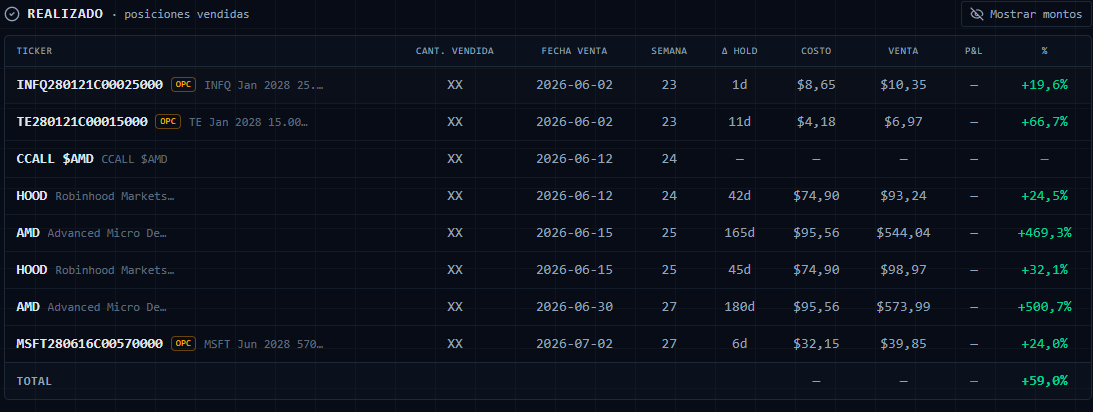1093x412 pixels.
Task: Click the Mostrar montos button
Action: tap(1026, 14)
